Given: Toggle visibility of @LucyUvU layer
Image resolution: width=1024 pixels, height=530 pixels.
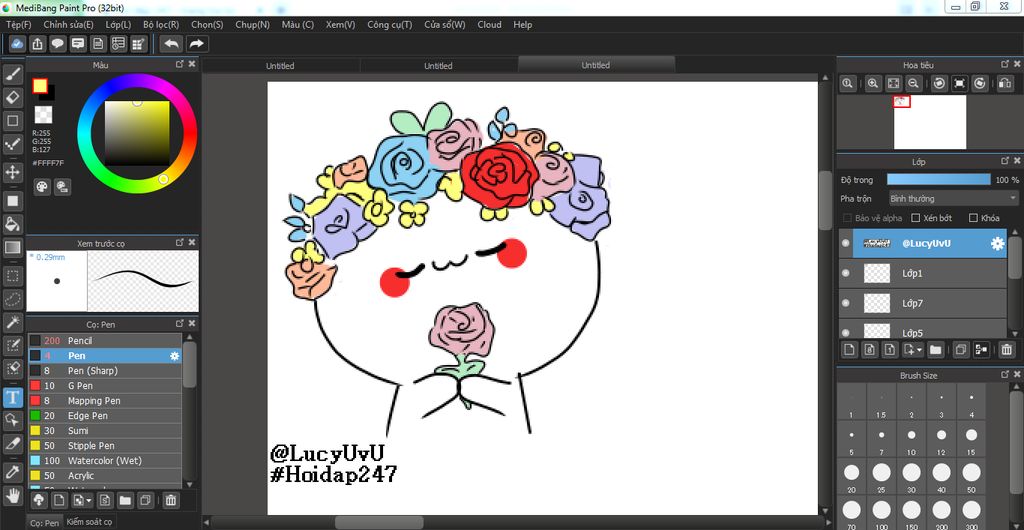Looking at the screenshot, I should coord(846,243).
